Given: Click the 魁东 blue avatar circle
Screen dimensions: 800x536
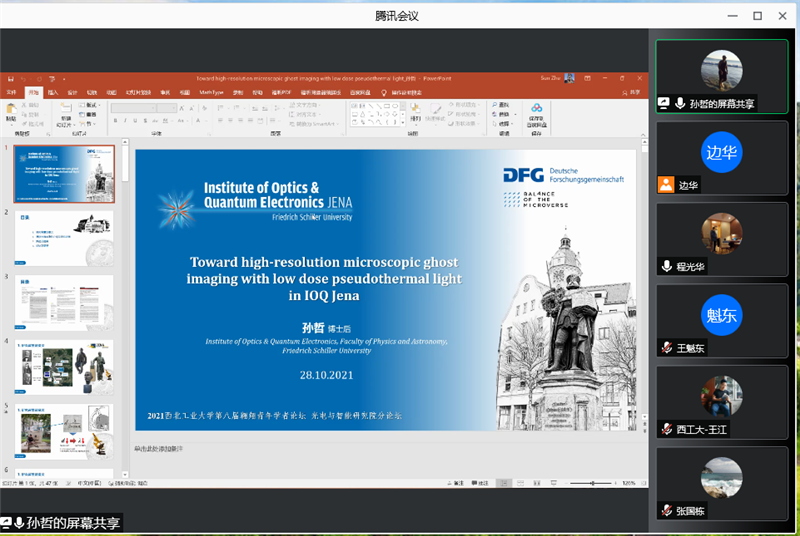Looking at the screenshot, I should (721, 315).
